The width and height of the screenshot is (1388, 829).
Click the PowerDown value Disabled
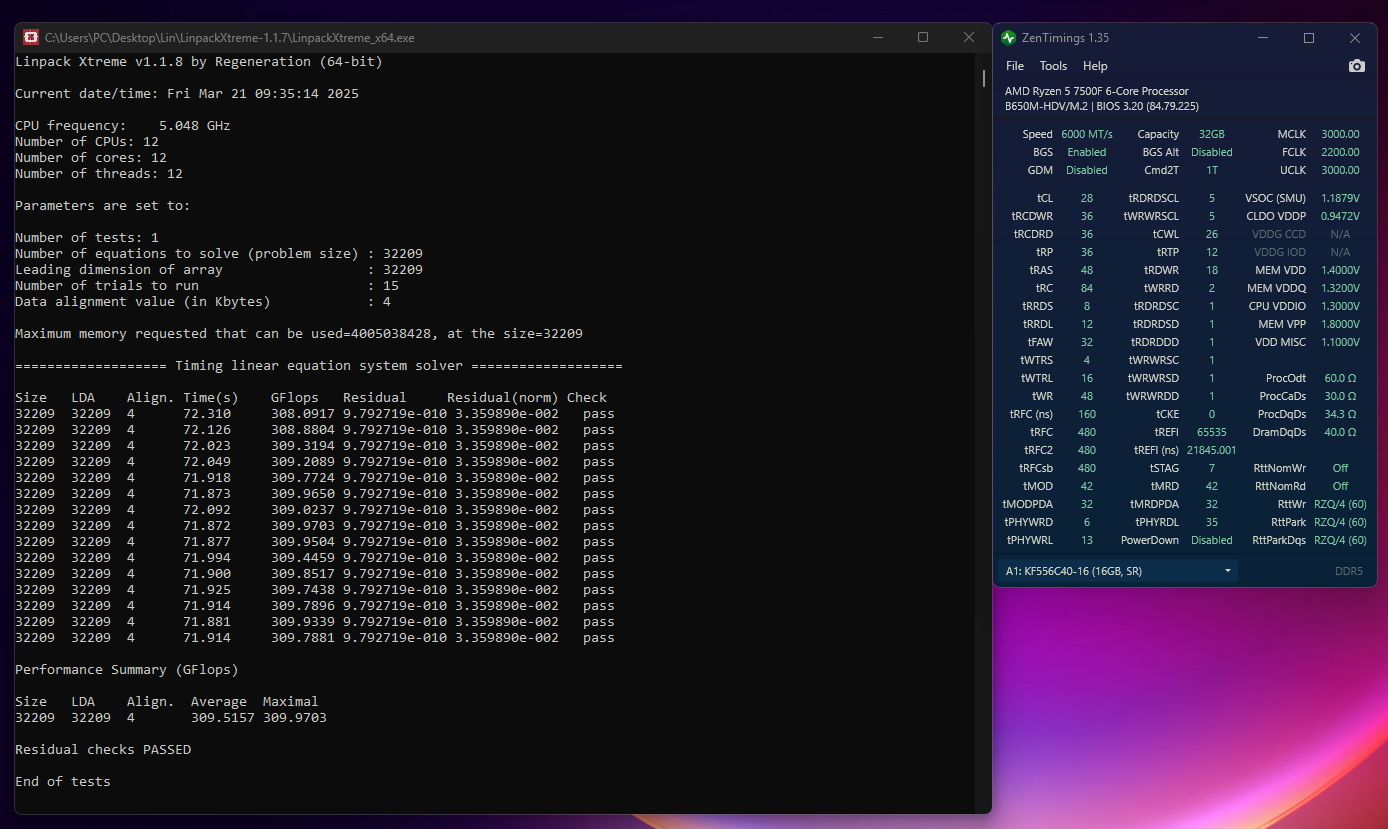point(1211,540)
